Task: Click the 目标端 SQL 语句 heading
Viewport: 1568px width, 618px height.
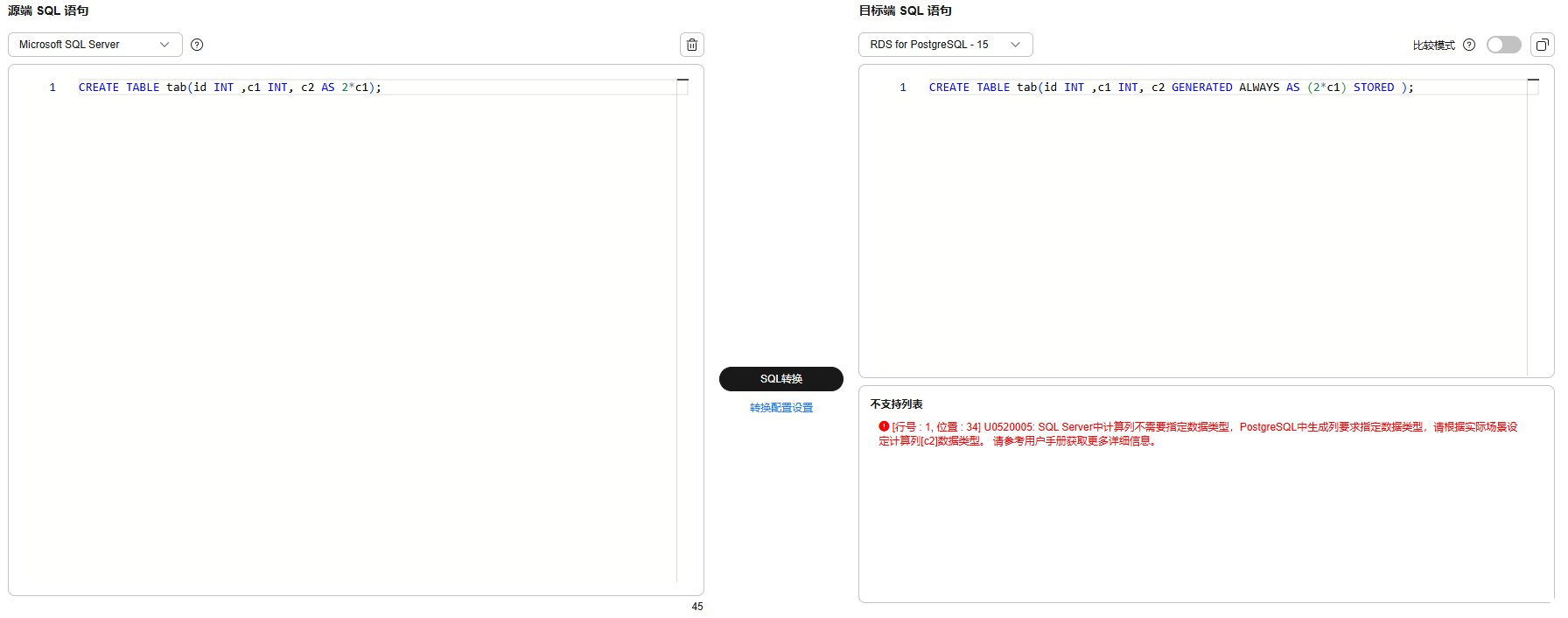Action: pyautogui.click(x=905, y=11)
